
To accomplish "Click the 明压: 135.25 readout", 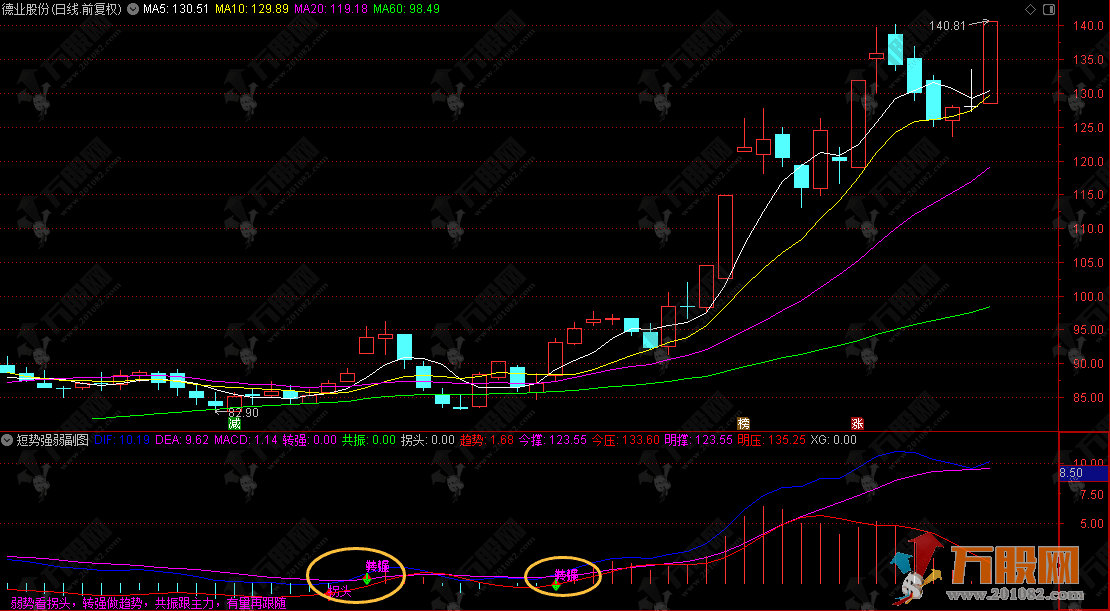I will click(x=772, y=440).
